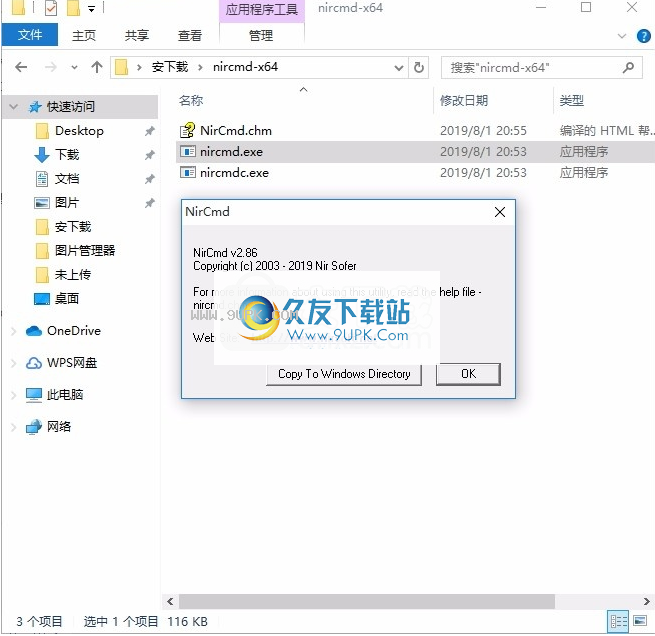This screenshot has height=636, width=655.
Task: Click the new folder icon in quick access toolbar
Action: tap(73, 8)
